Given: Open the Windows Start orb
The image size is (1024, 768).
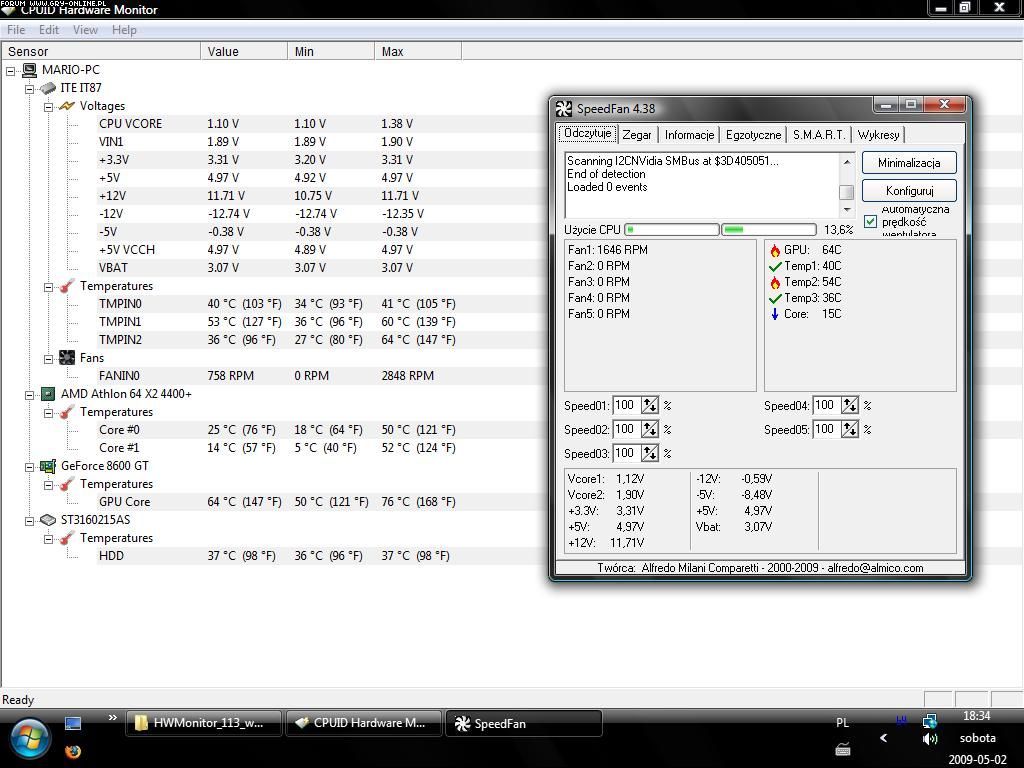Looking at the screenshot, I should 30,738.
